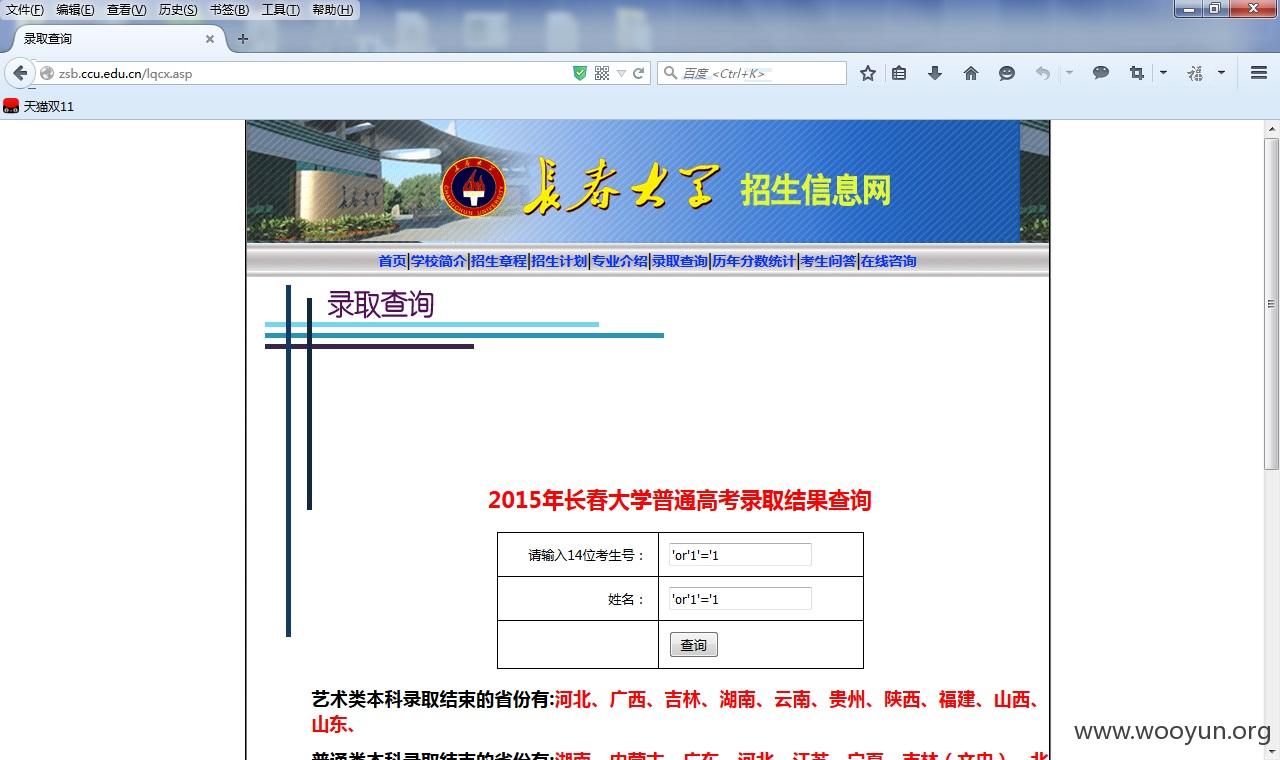This screenshot has height=760, width=1280.
Task: Open a new tab with plus button
Action: 242,39
